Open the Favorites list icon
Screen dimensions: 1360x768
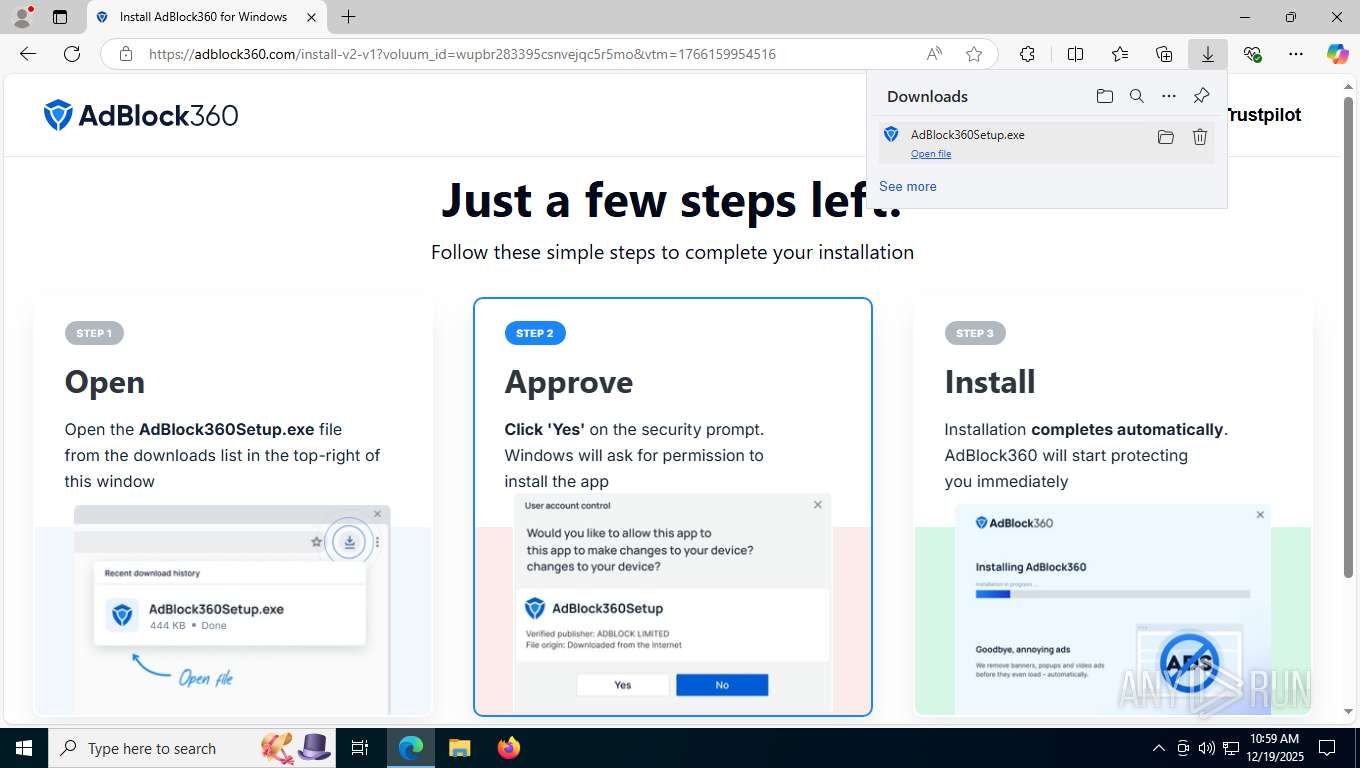click(x=1120, y=54)
